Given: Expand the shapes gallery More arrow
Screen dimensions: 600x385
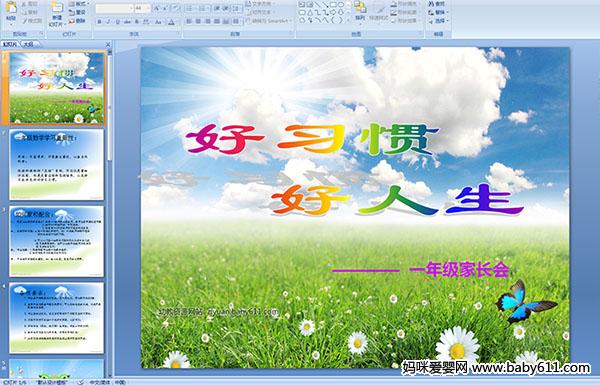Looking at the screenshot, I should pos(348,20).
